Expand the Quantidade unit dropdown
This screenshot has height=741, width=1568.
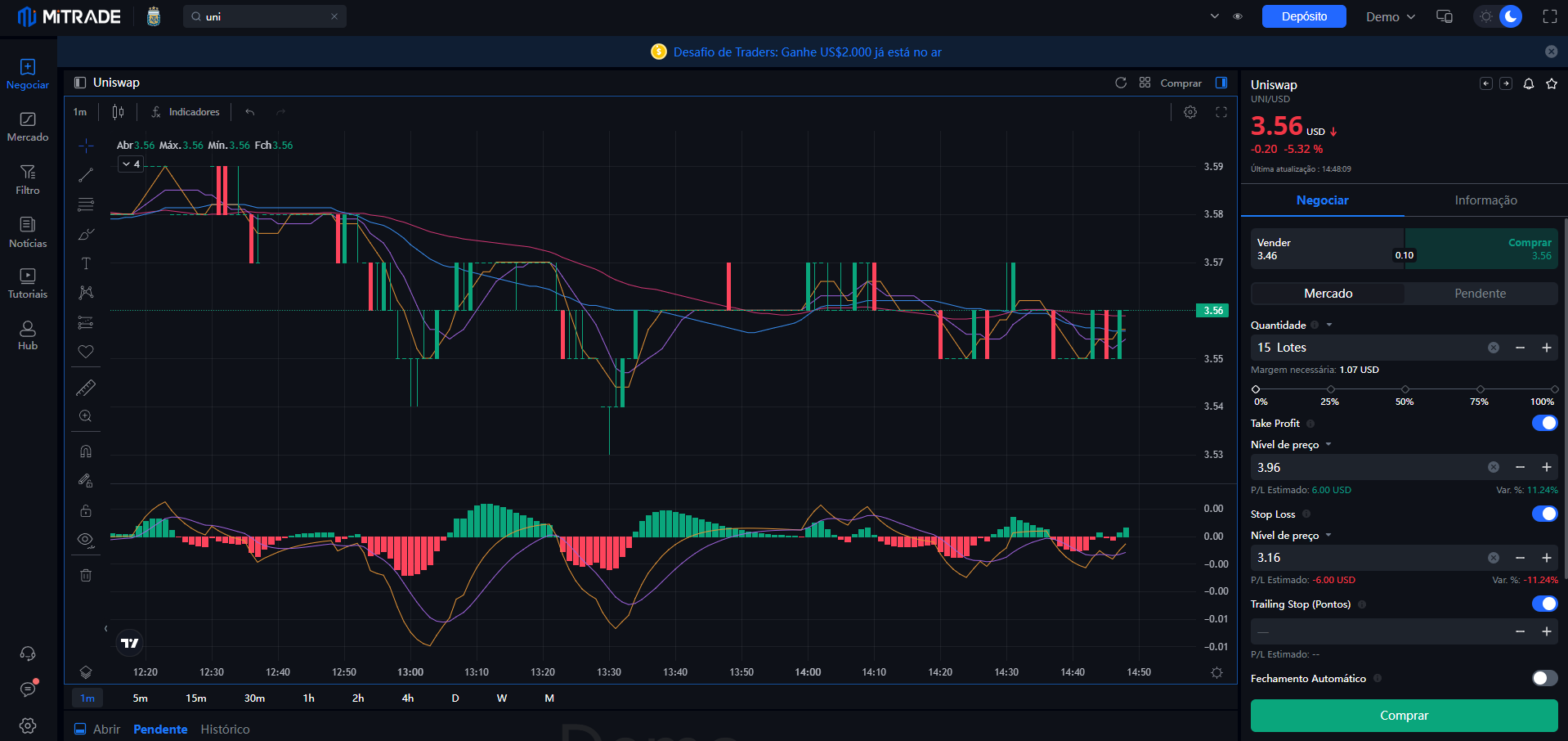[x=1329, y=325]
